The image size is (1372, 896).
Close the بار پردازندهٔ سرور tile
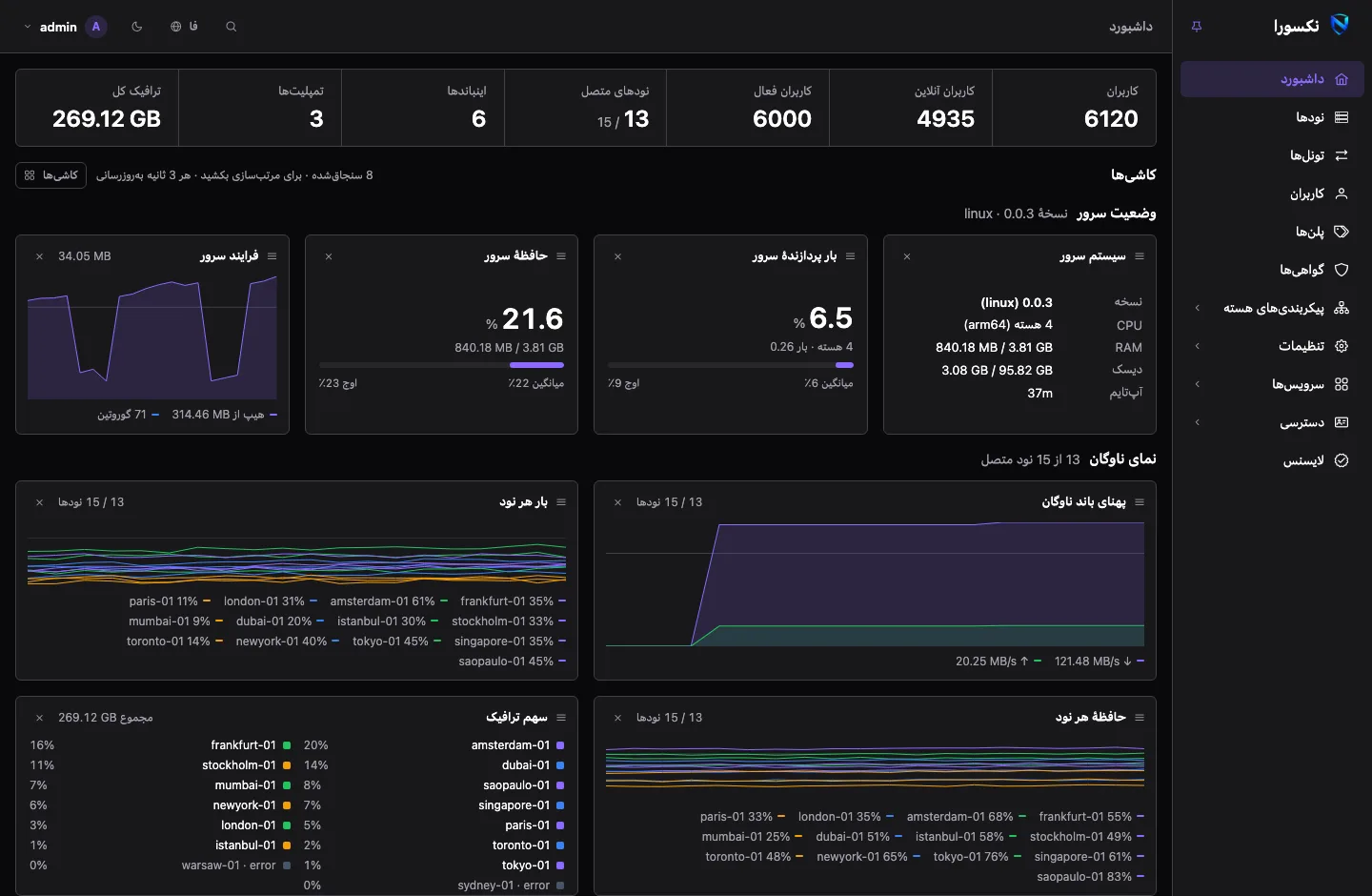618,256
